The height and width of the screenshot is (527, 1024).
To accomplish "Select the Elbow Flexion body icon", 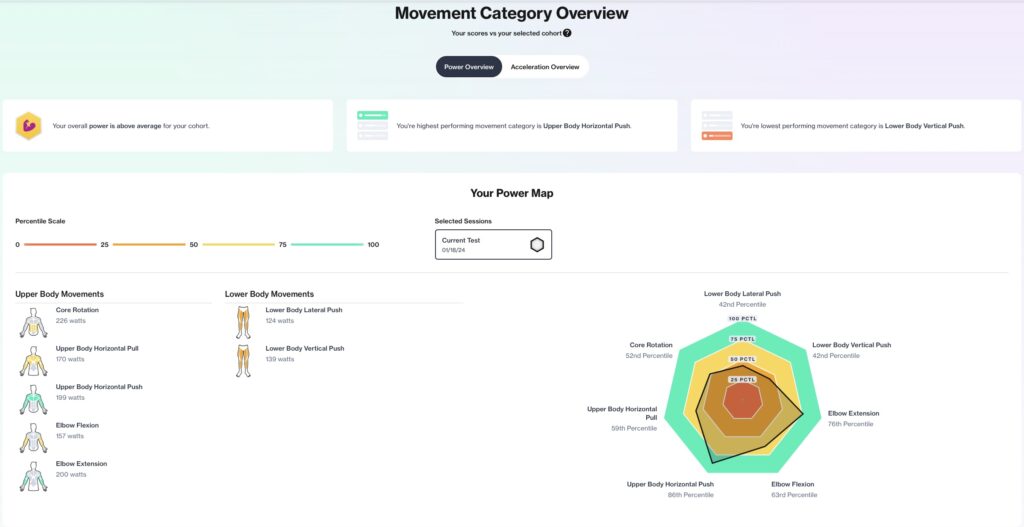I will point(33,438).
